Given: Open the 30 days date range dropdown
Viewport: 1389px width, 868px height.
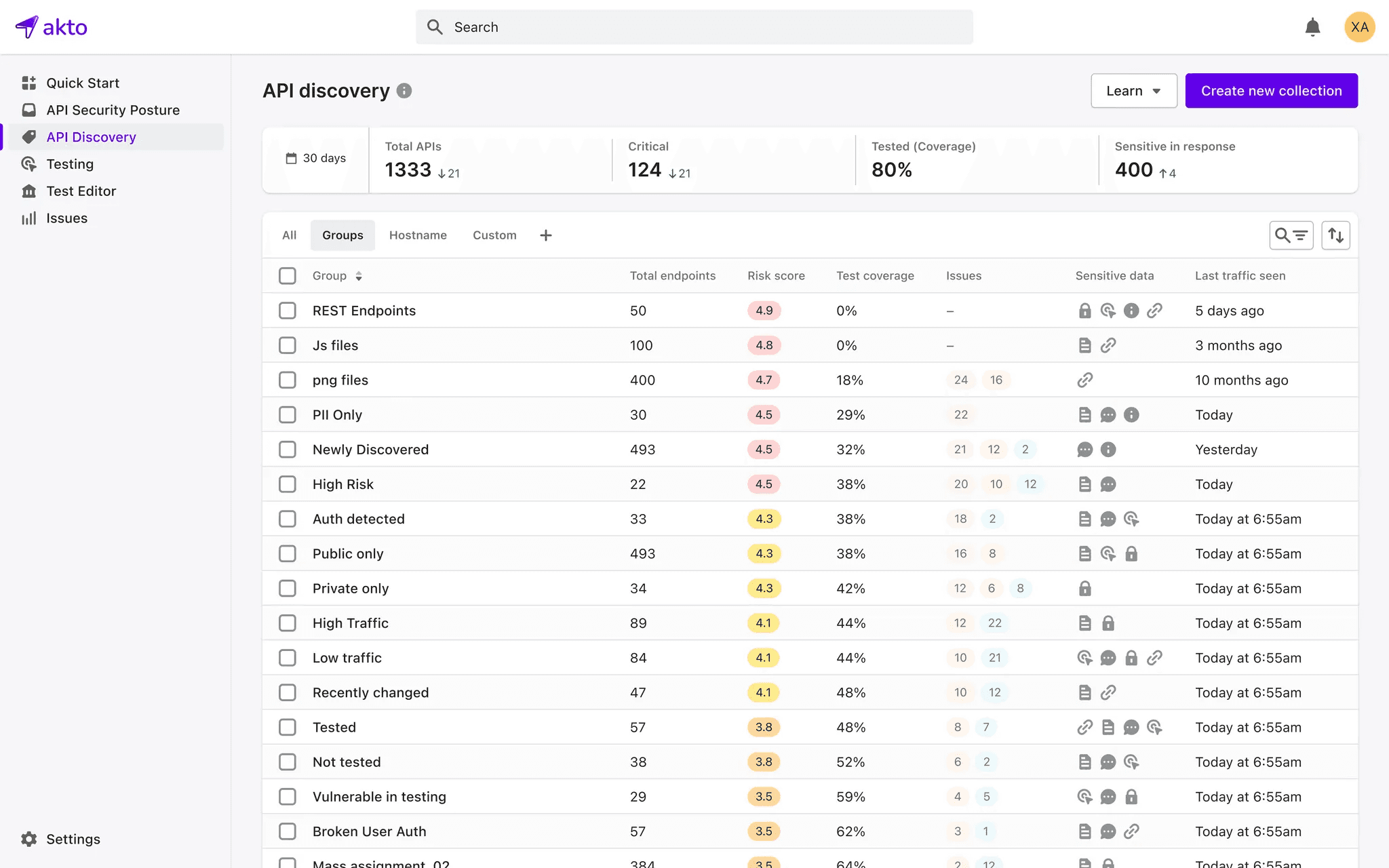Looking at the screenshot, I should 315,158.
